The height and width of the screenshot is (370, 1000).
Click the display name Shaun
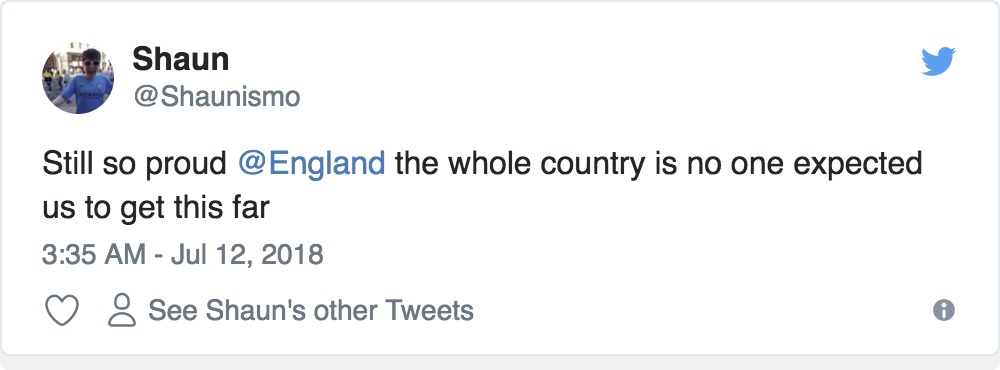tap(180, 60)
